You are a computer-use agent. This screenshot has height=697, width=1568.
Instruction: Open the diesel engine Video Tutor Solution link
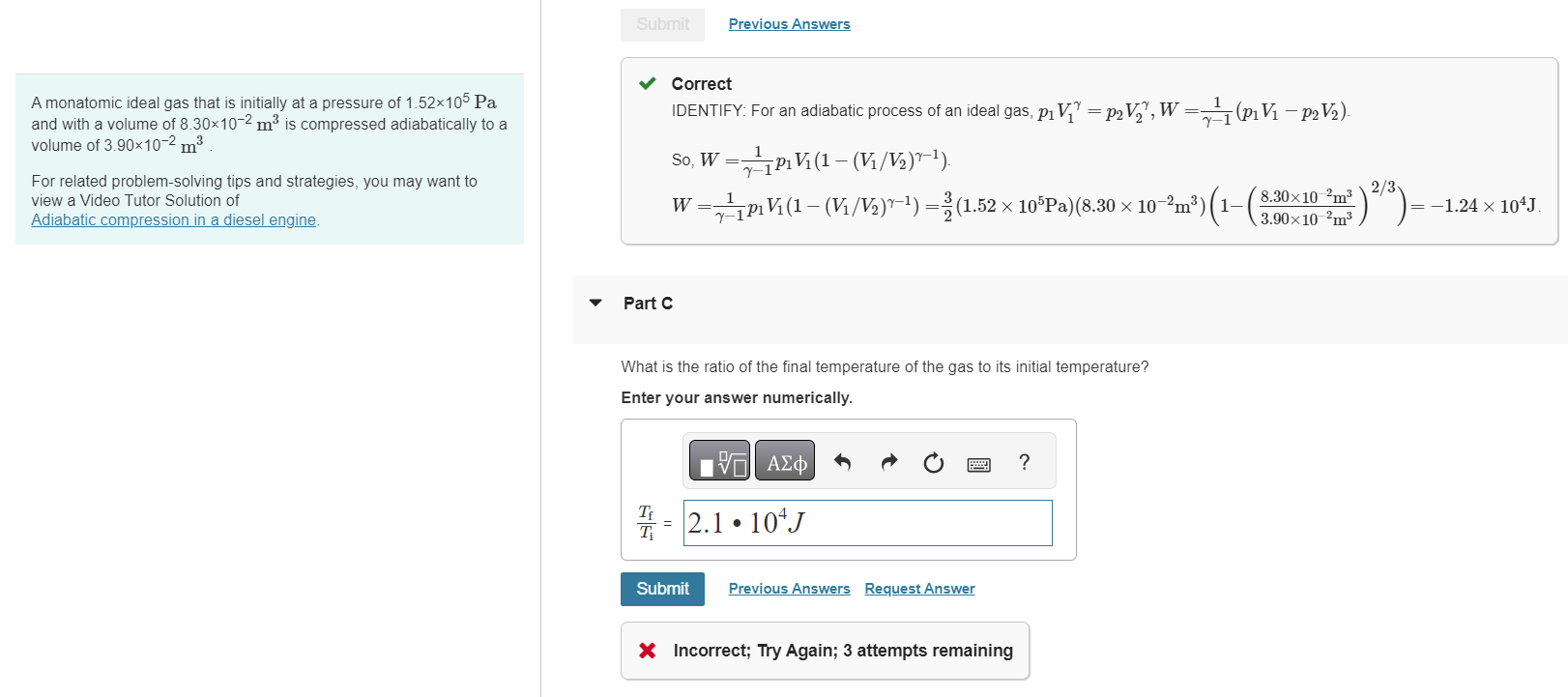pyautogui.click(x=174, y=219)
